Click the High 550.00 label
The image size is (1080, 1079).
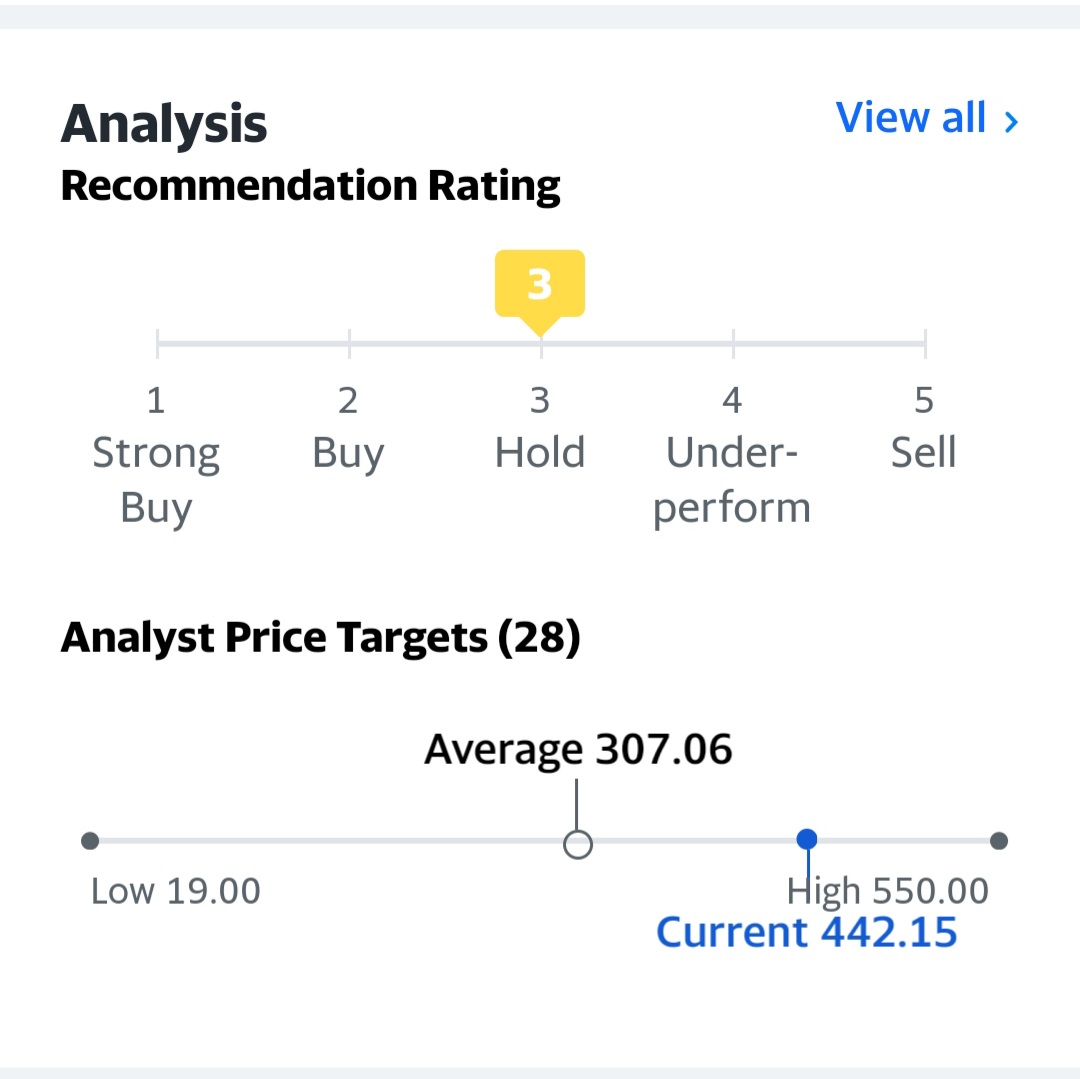(888, 891)
